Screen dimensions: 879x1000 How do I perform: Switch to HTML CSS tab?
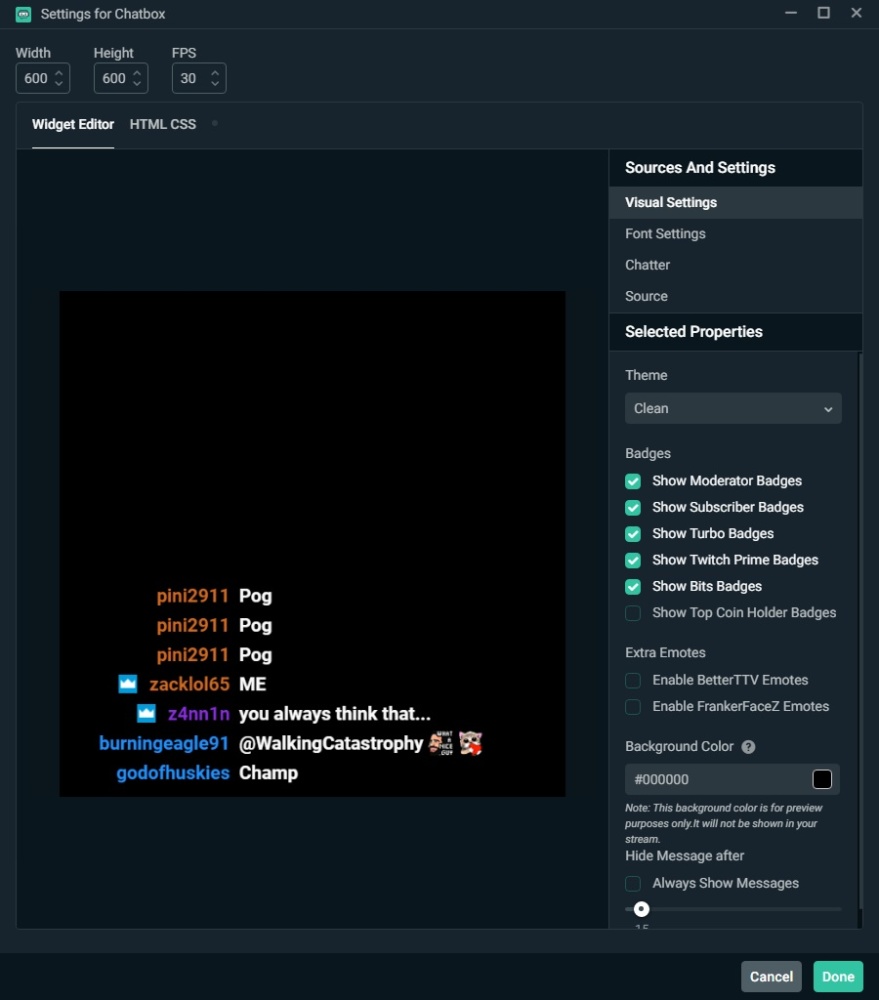click(163, 124)
